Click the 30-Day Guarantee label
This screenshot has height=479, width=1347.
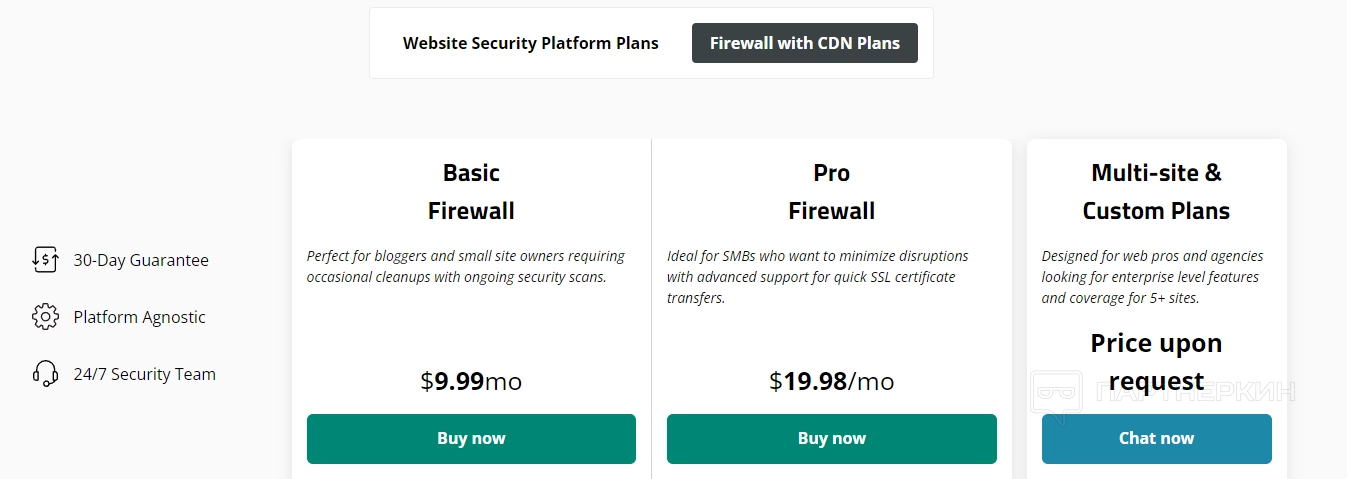click(141, 260)
